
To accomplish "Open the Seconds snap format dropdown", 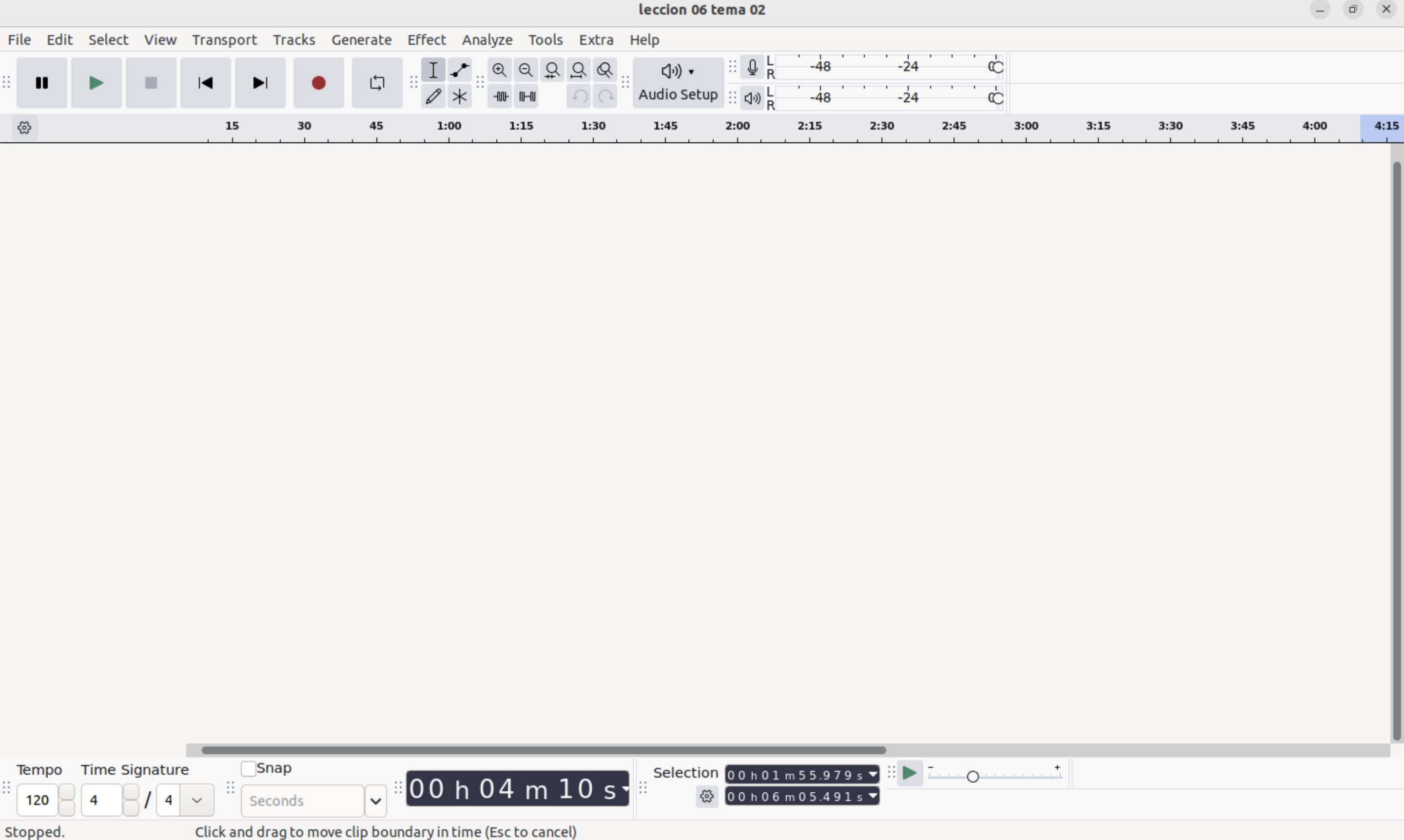I will (x=375, y=801).
